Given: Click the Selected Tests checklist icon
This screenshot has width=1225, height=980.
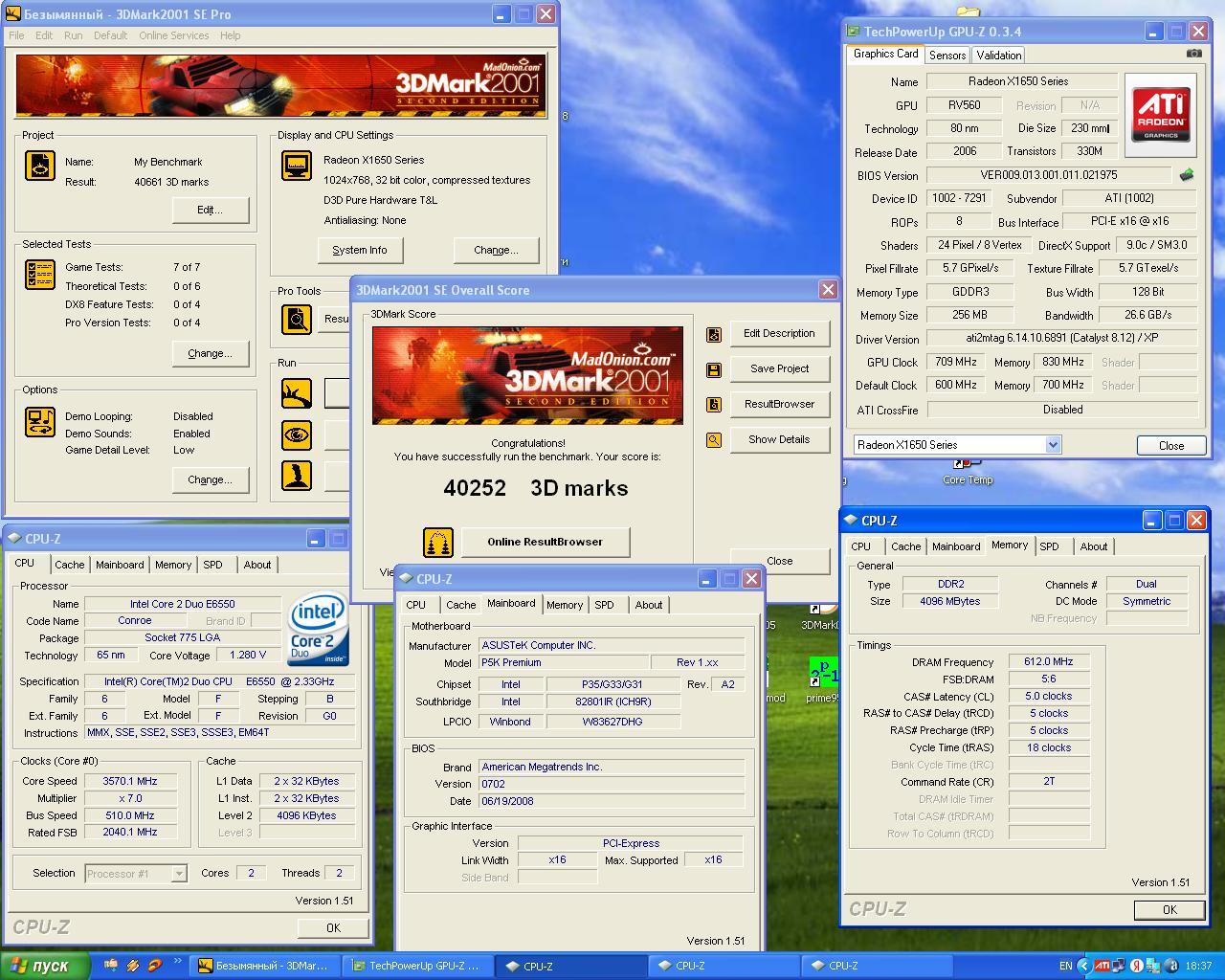Looking at the screenshot, I should 39,275.
